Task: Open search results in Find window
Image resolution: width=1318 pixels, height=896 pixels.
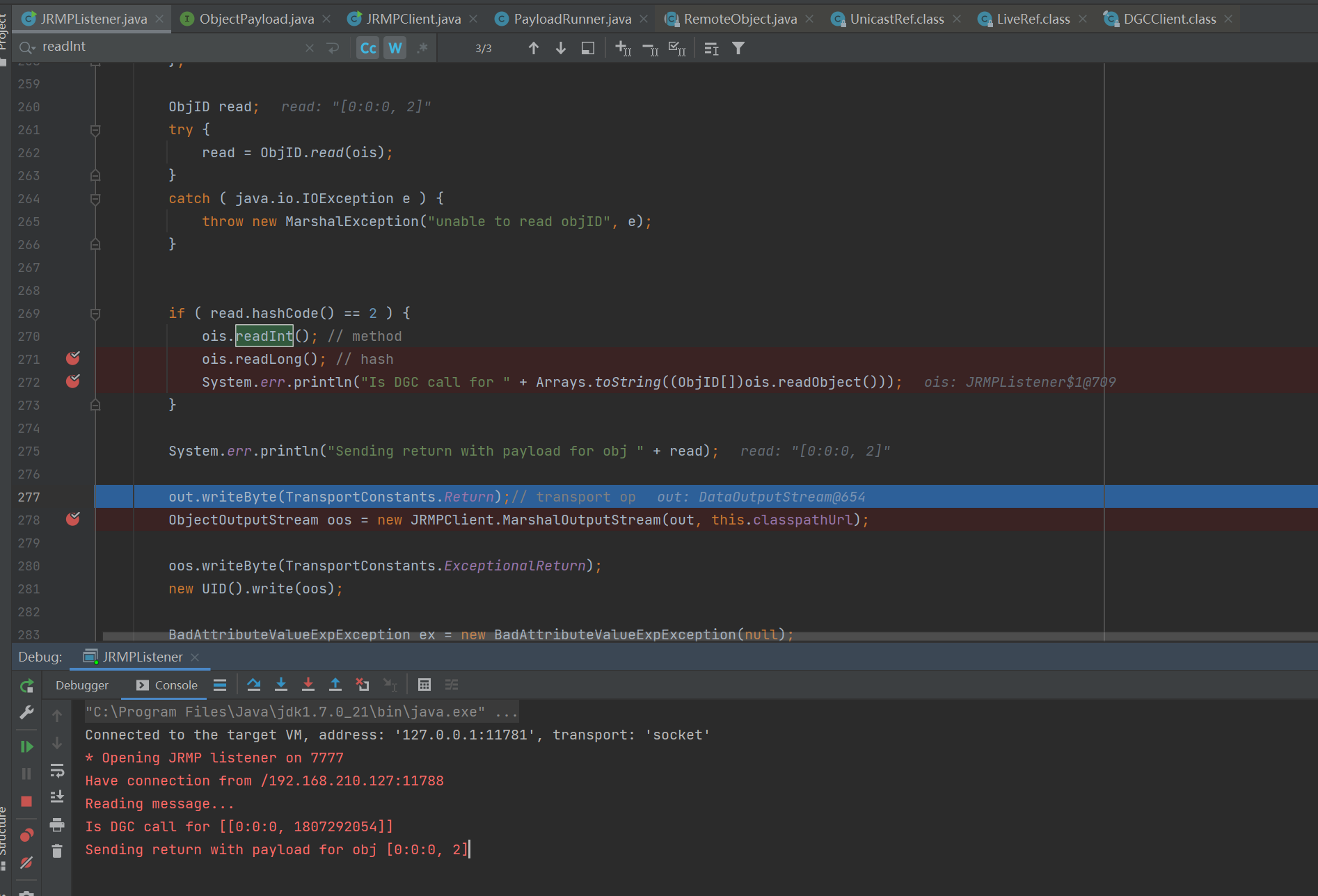Action: click(x=588, y=48)
